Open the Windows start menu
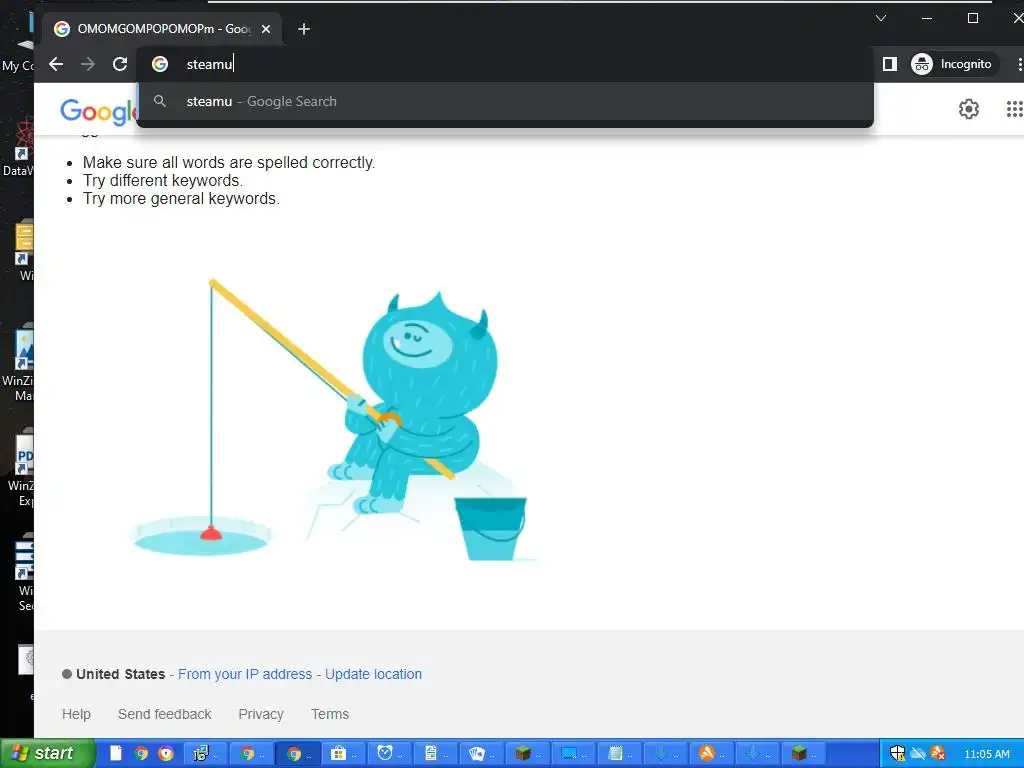This screenshot has height=768, width=1024. click(47, 753)
